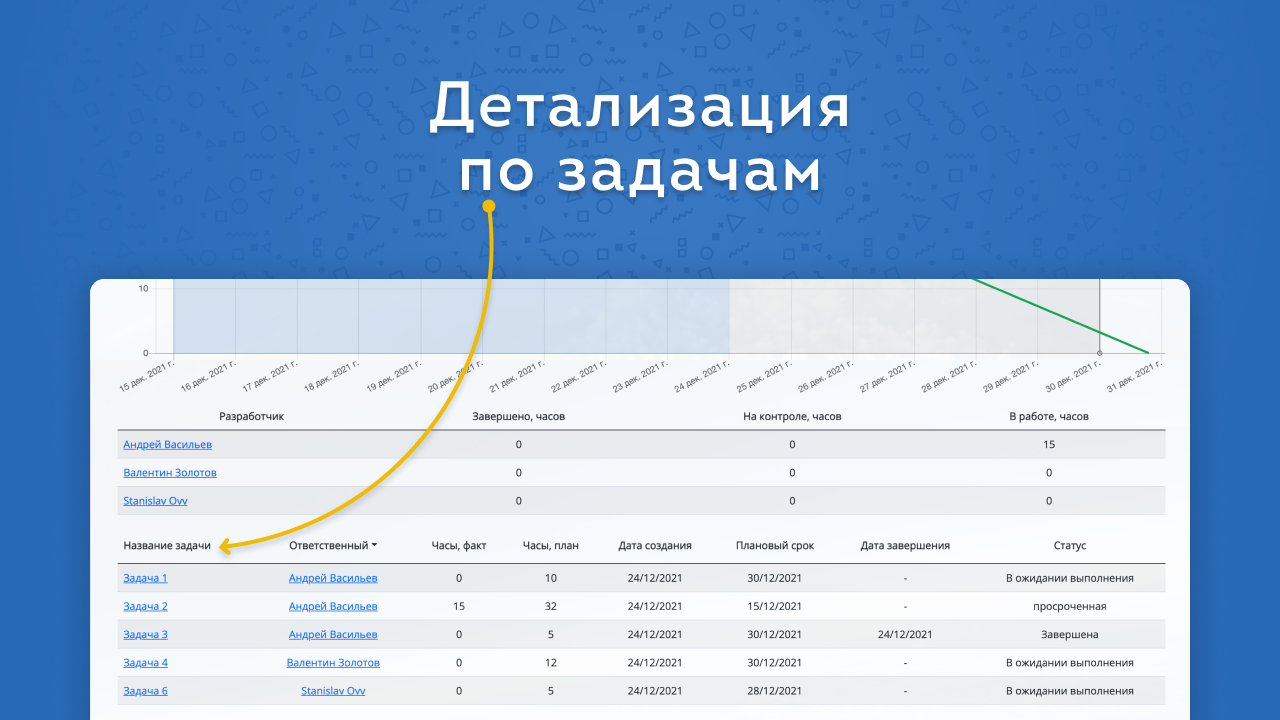Open the Задача 6 task link

[145, 691]
